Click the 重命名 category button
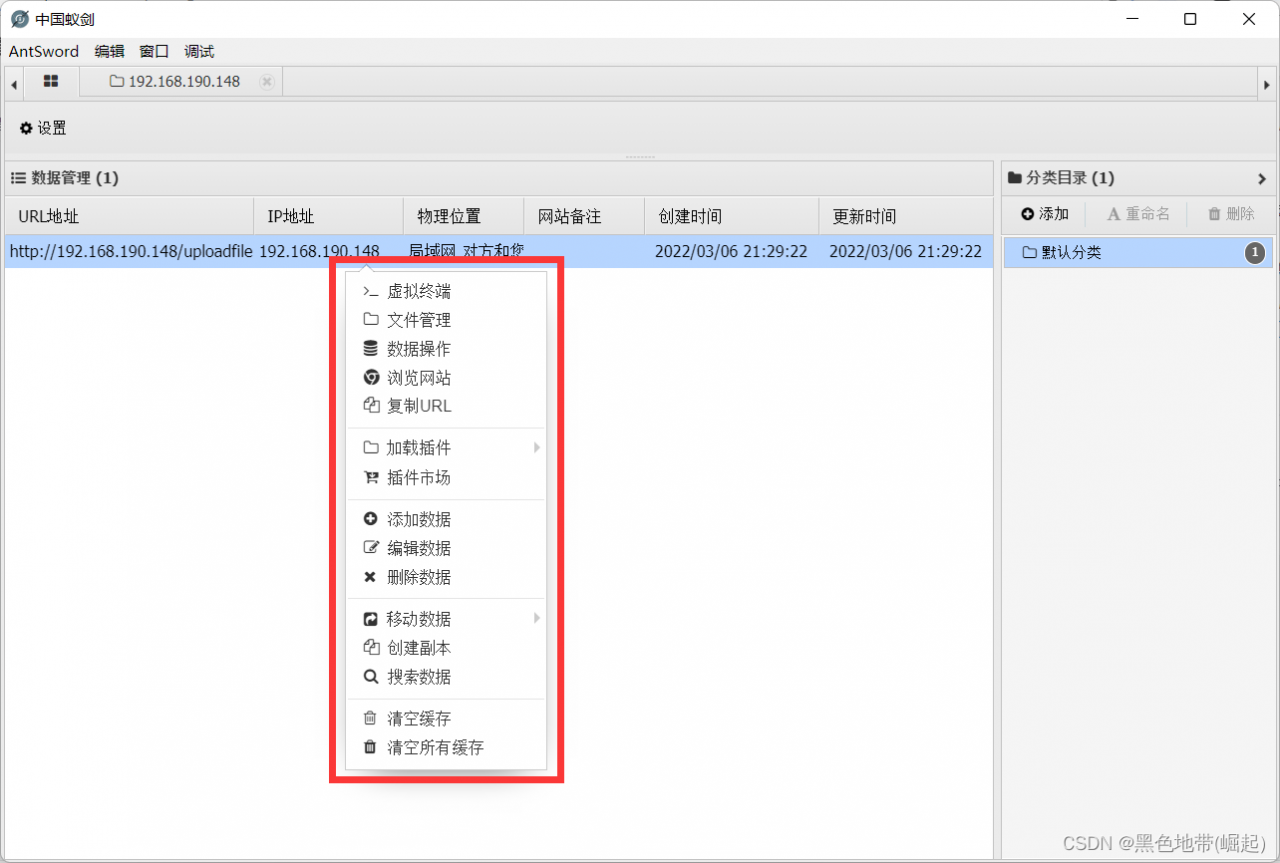This screenshot has width=1280, height=863. [1138, 214]
